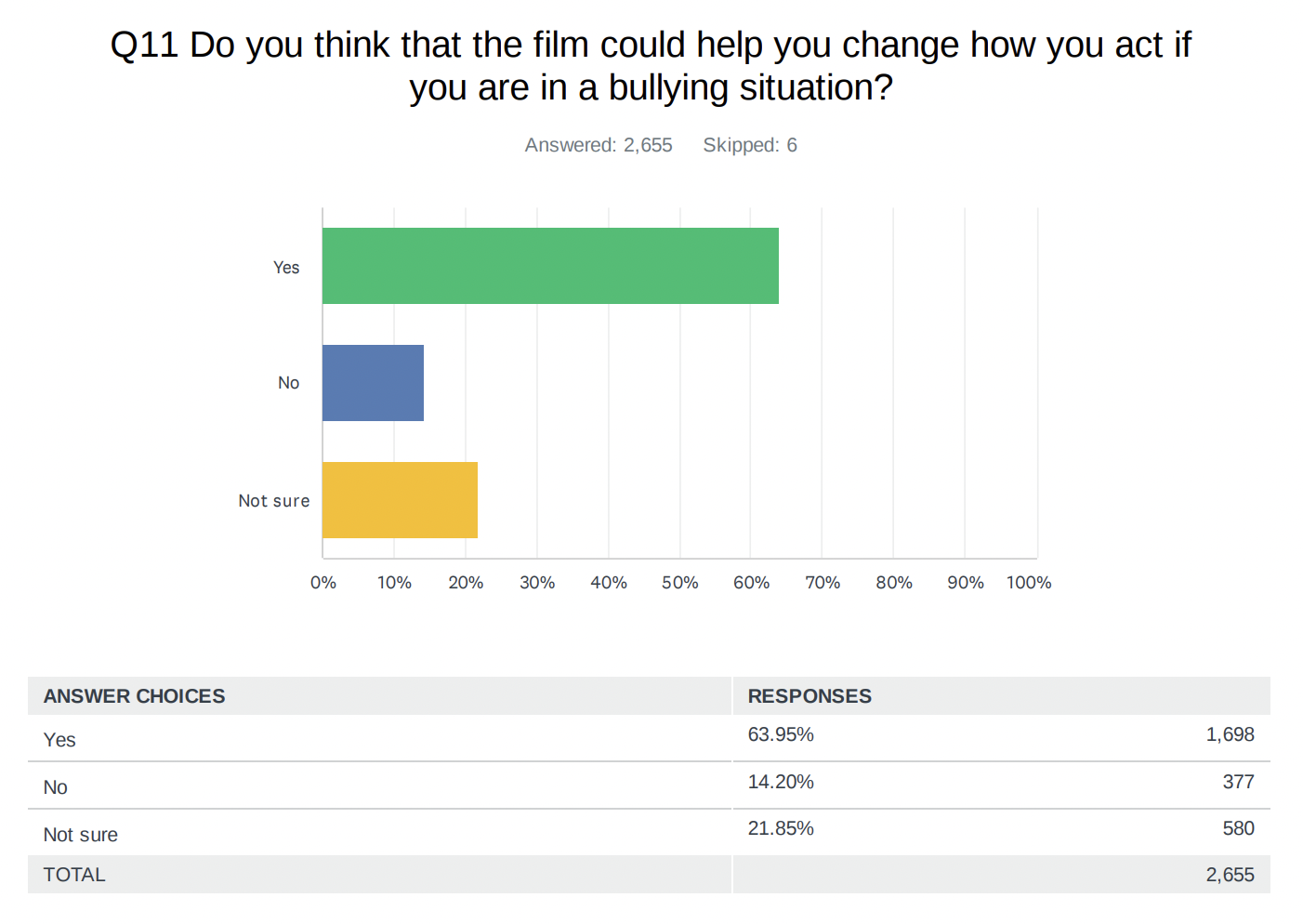Click the yellow Not sure bar
The width and height of the screenshot is (1303, 924).
click(400, 500)
